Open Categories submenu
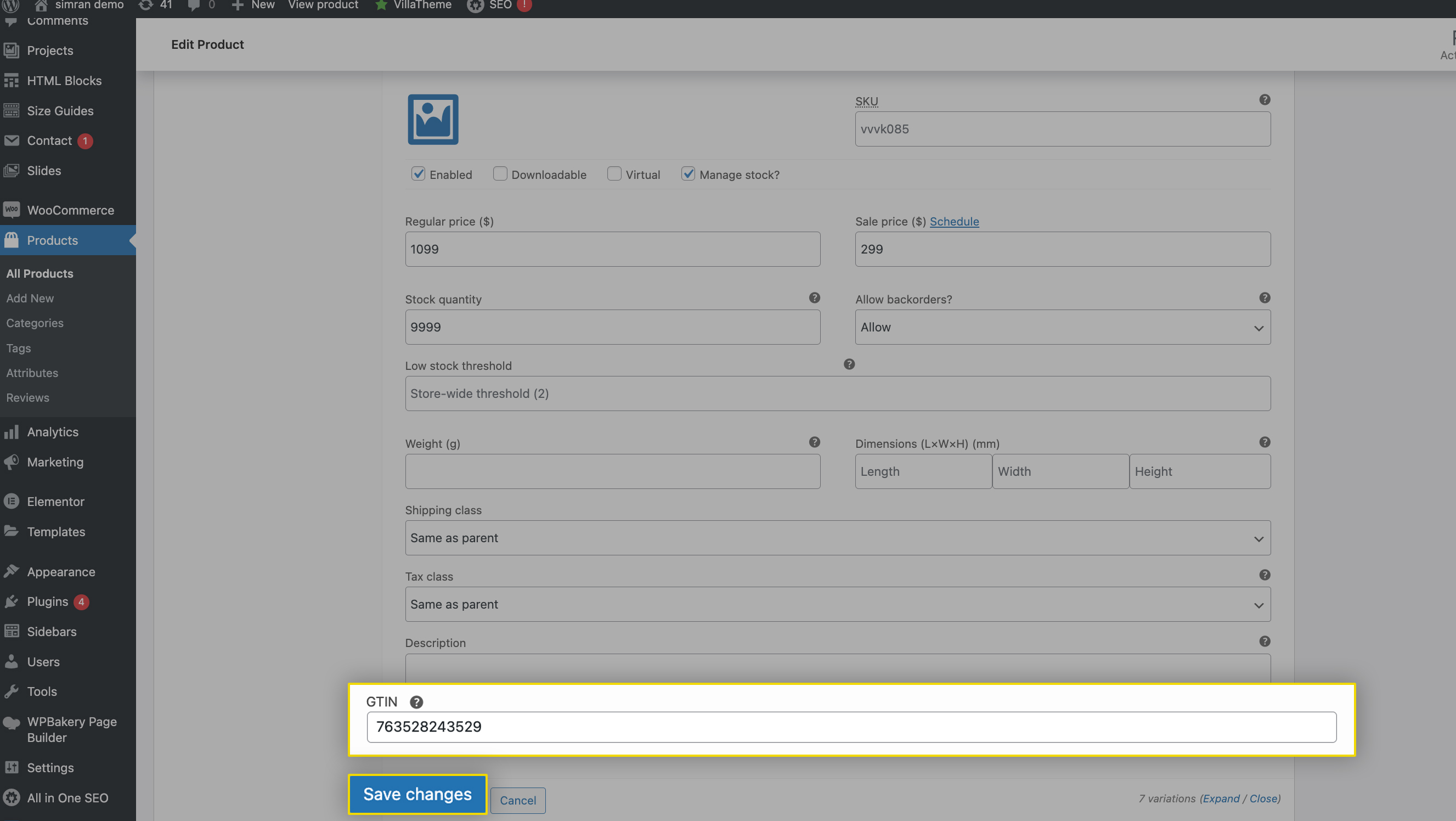The height and width of the screenshot is (821, 1456). [x=35, y=323]
